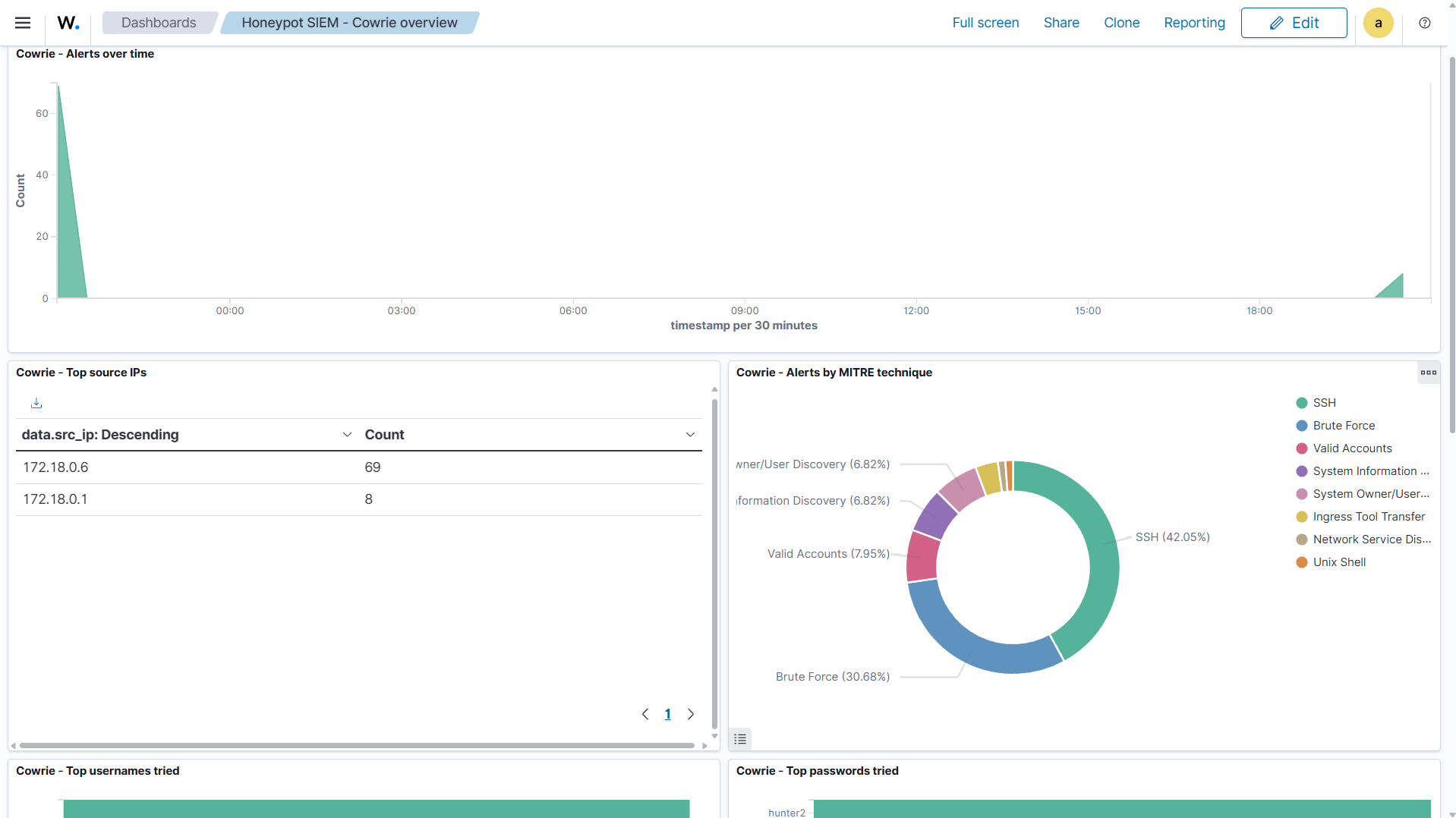
Task: Expand the Count column dropdown chevron
Action: tap(690, 435)
